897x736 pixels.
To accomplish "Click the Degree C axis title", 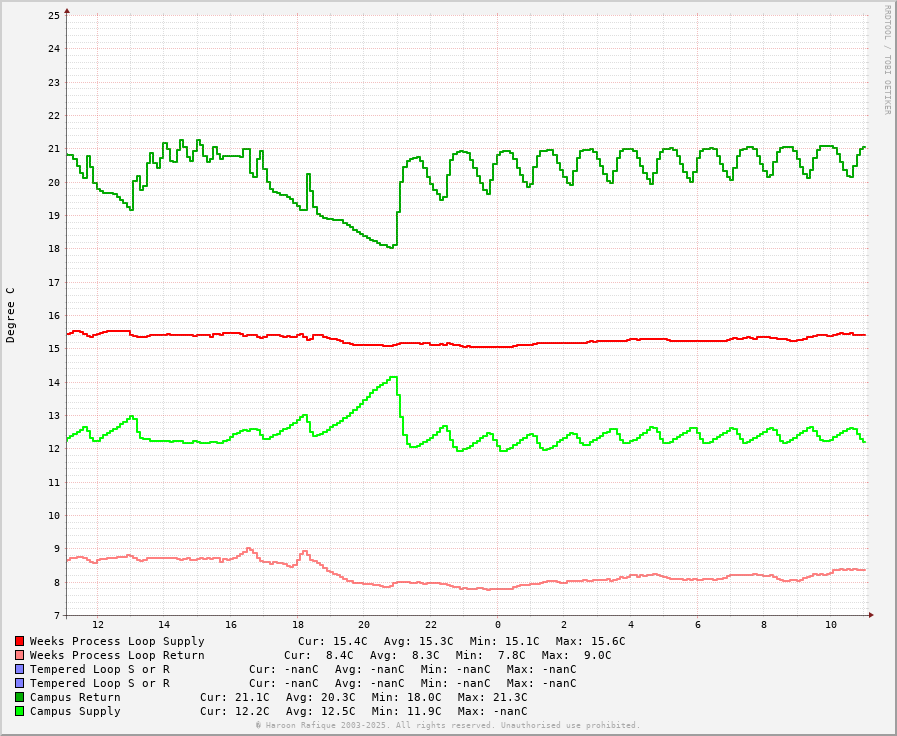I will (11, 315).
